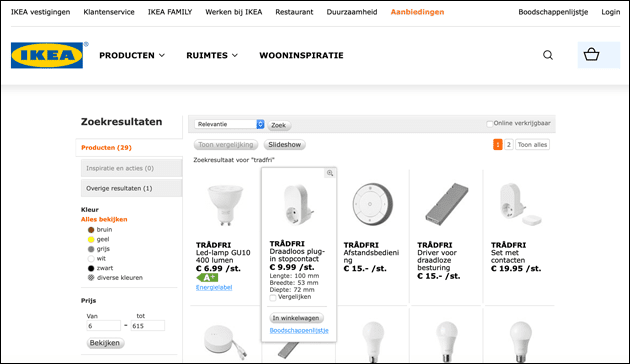Open the shopping basket icon
This screenshot has width=630, height=364.
pos(591,55)
